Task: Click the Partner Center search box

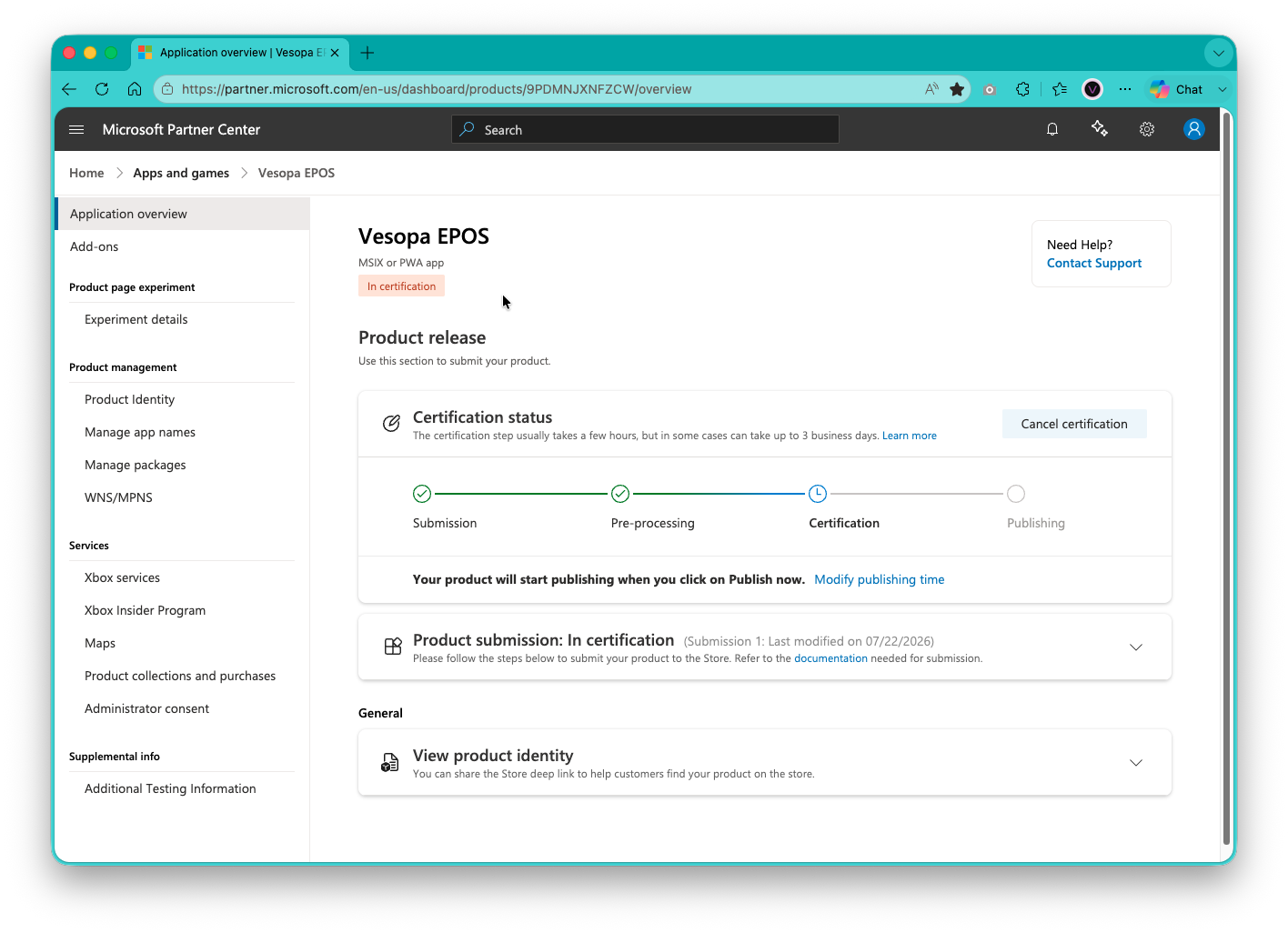Action: 645,129
